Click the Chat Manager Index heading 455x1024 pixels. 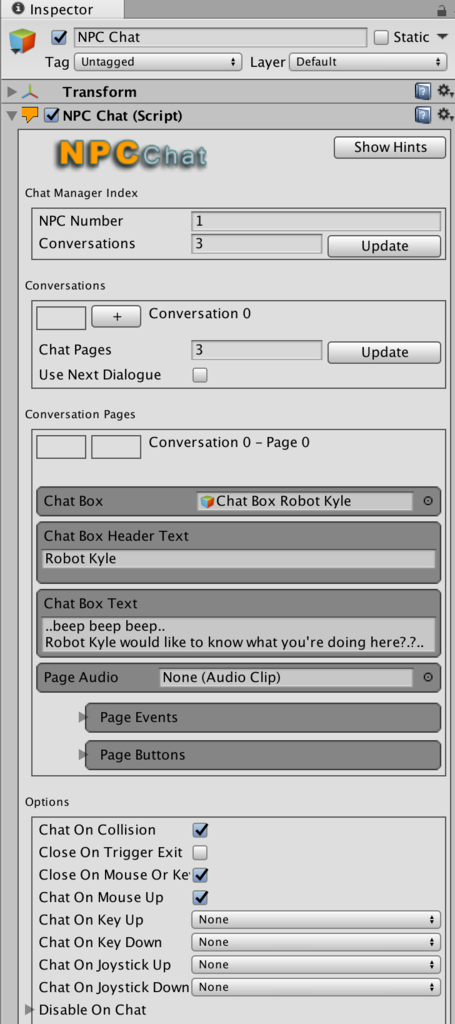pyautogui.click(x=82, y=193)
